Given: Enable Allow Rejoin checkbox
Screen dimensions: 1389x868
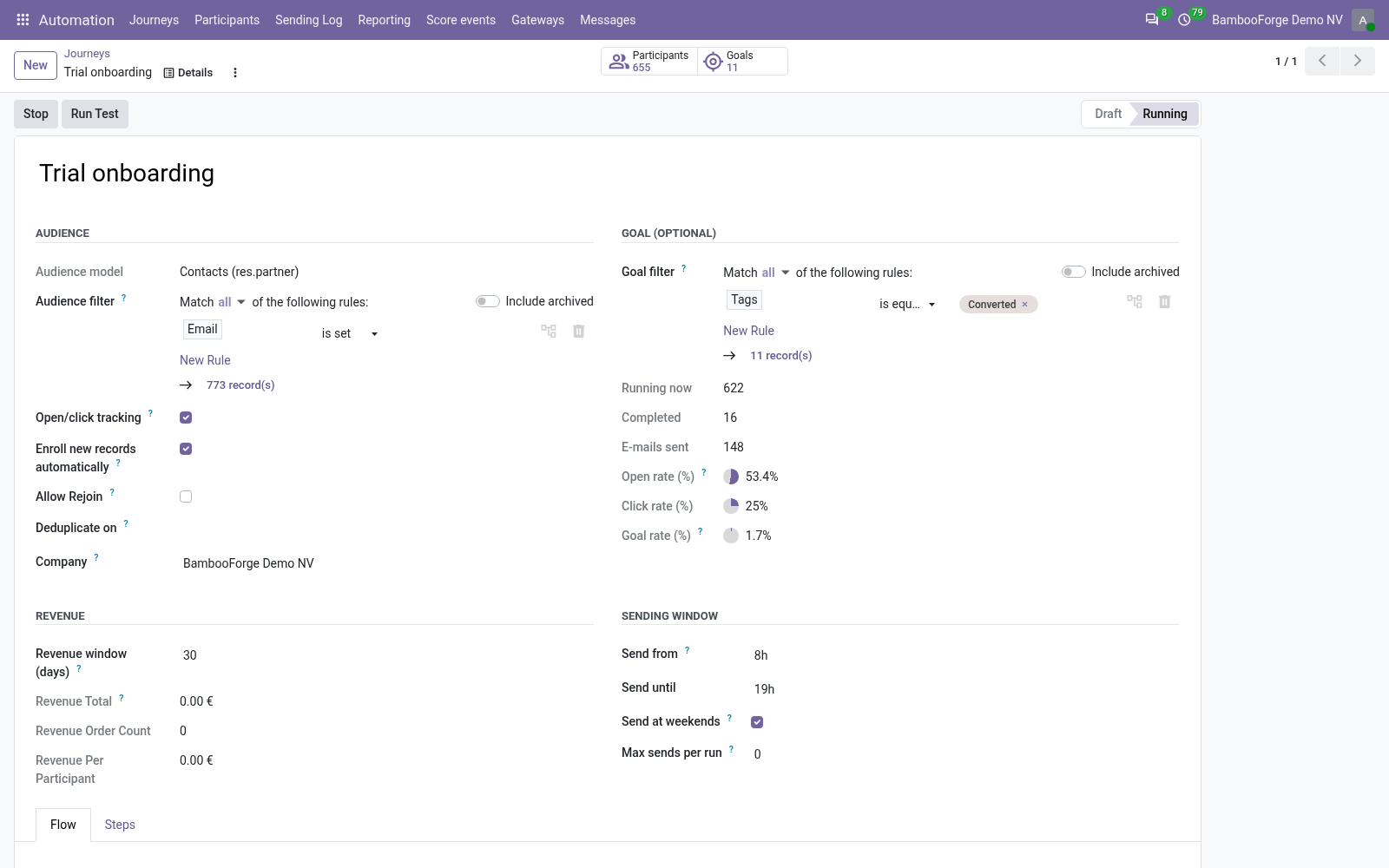Looking at the screenshot, I should [x=186, y=496].
